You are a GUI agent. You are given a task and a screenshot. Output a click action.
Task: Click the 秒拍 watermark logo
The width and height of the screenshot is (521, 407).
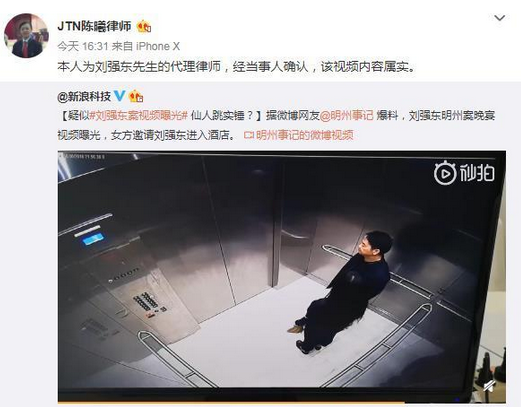(x=464, y=173)
